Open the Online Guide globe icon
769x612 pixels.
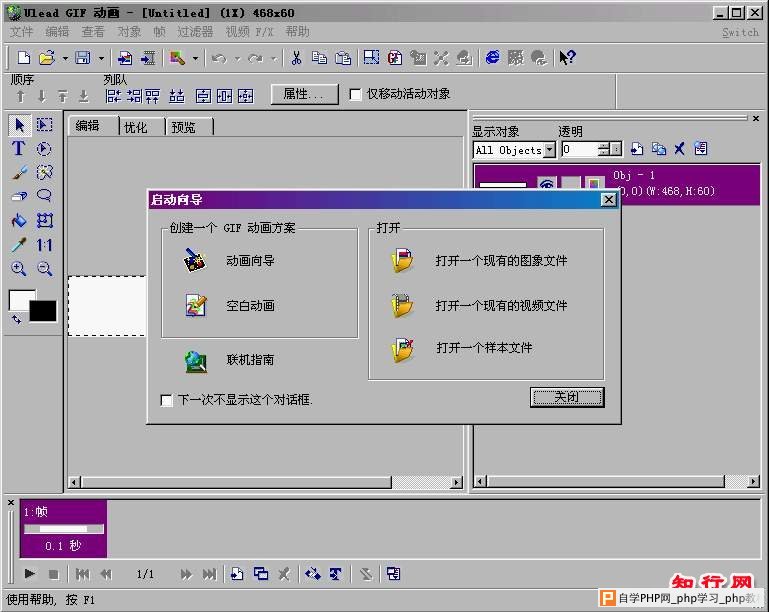[x=196, y=362]
